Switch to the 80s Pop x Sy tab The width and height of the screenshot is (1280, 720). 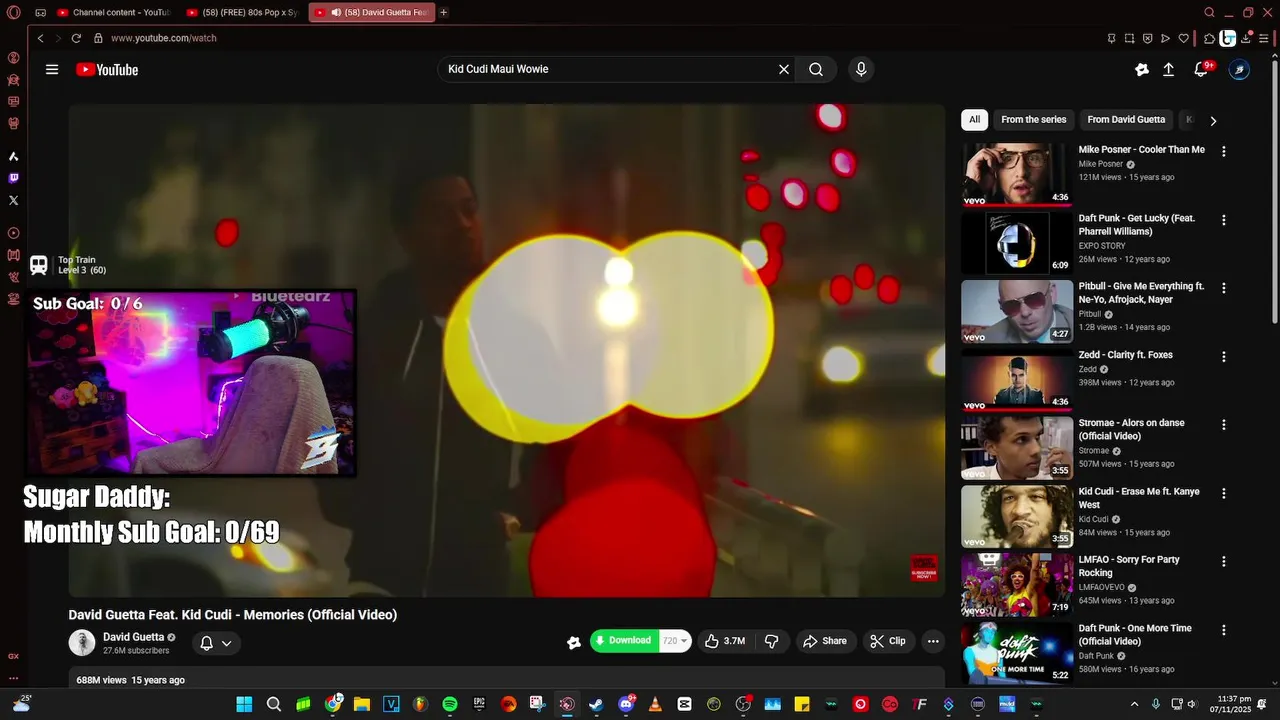click(243, 12)
